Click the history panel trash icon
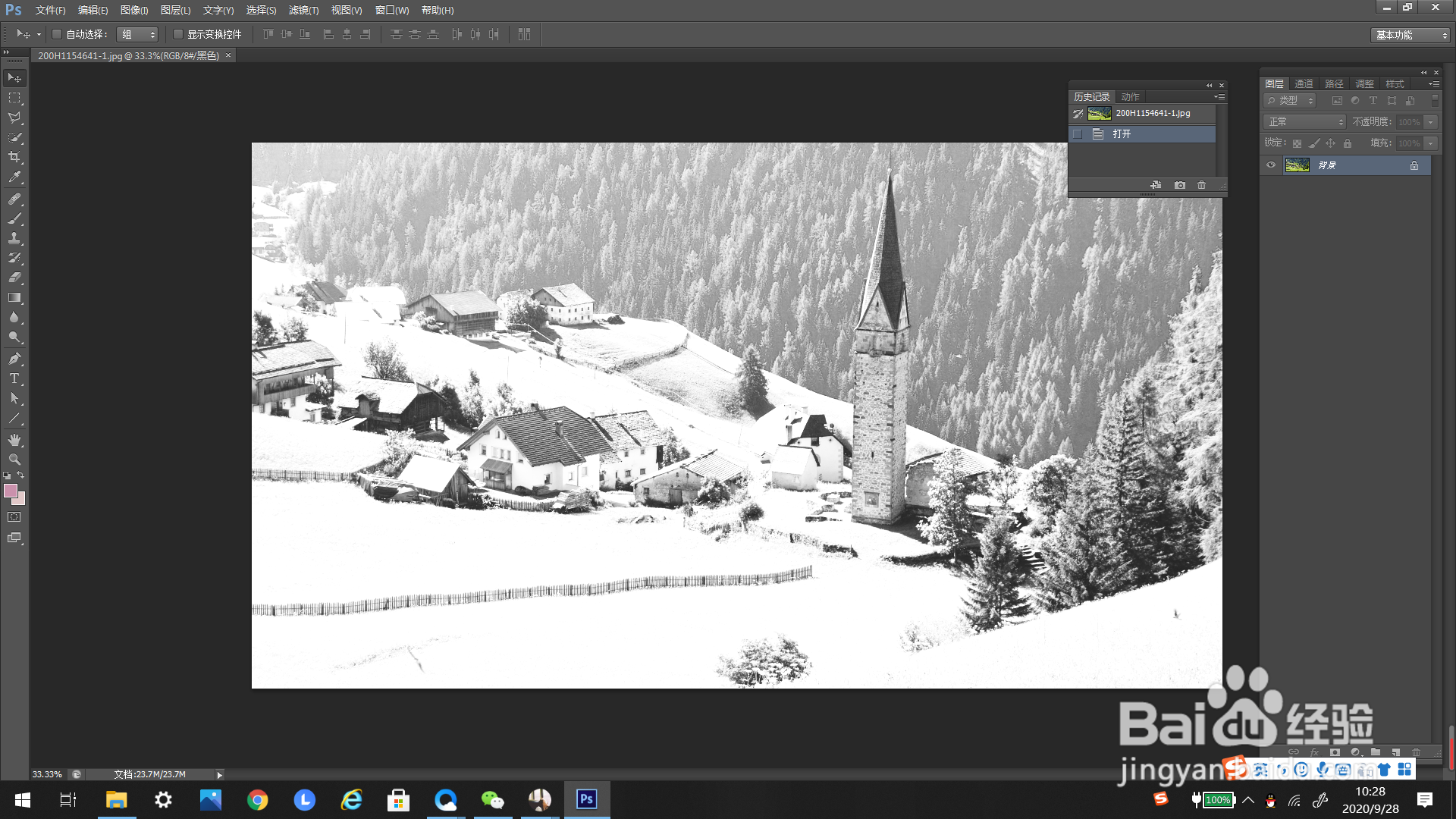 coord(1201,185)
